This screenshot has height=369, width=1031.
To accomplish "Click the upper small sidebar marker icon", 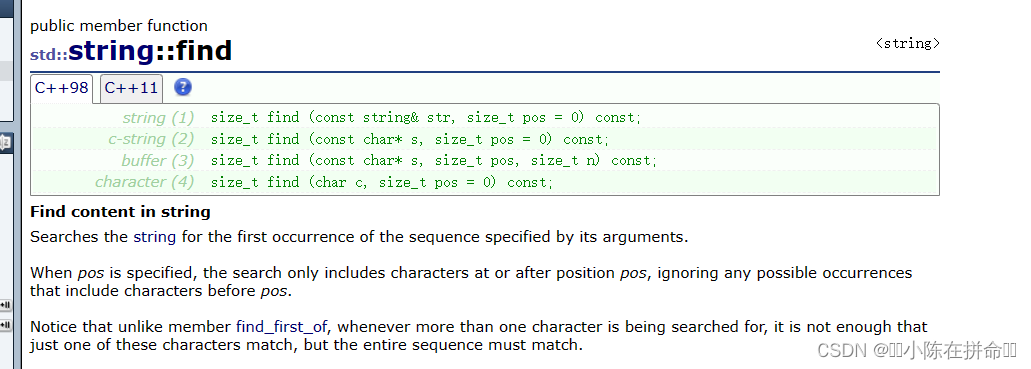I will tap(5, 305).
